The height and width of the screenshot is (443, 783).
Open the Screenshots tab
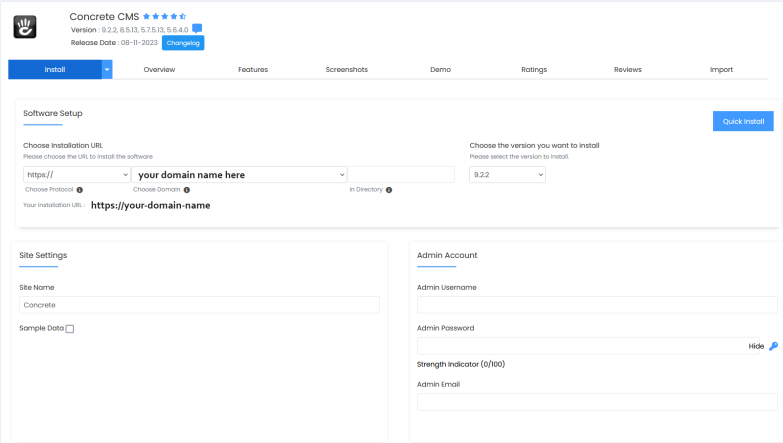coord(346,70)
